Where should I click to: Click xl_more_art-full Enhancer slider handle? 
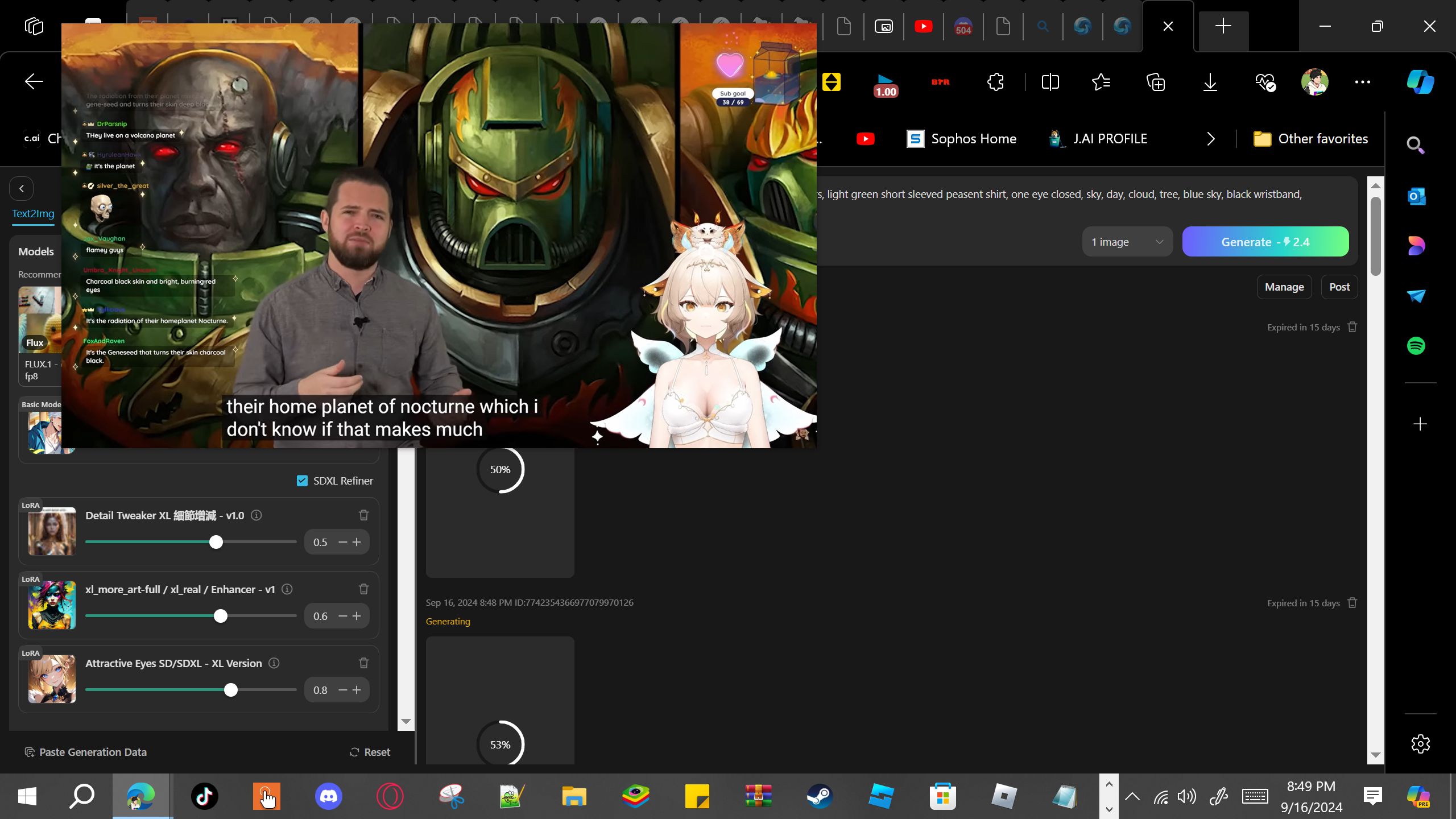click(221, 616)
